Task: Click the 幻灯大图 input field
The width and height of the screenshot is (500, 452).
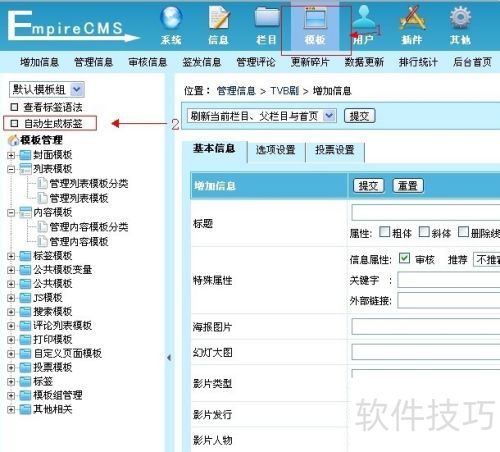Action: [x=426, y=352]
